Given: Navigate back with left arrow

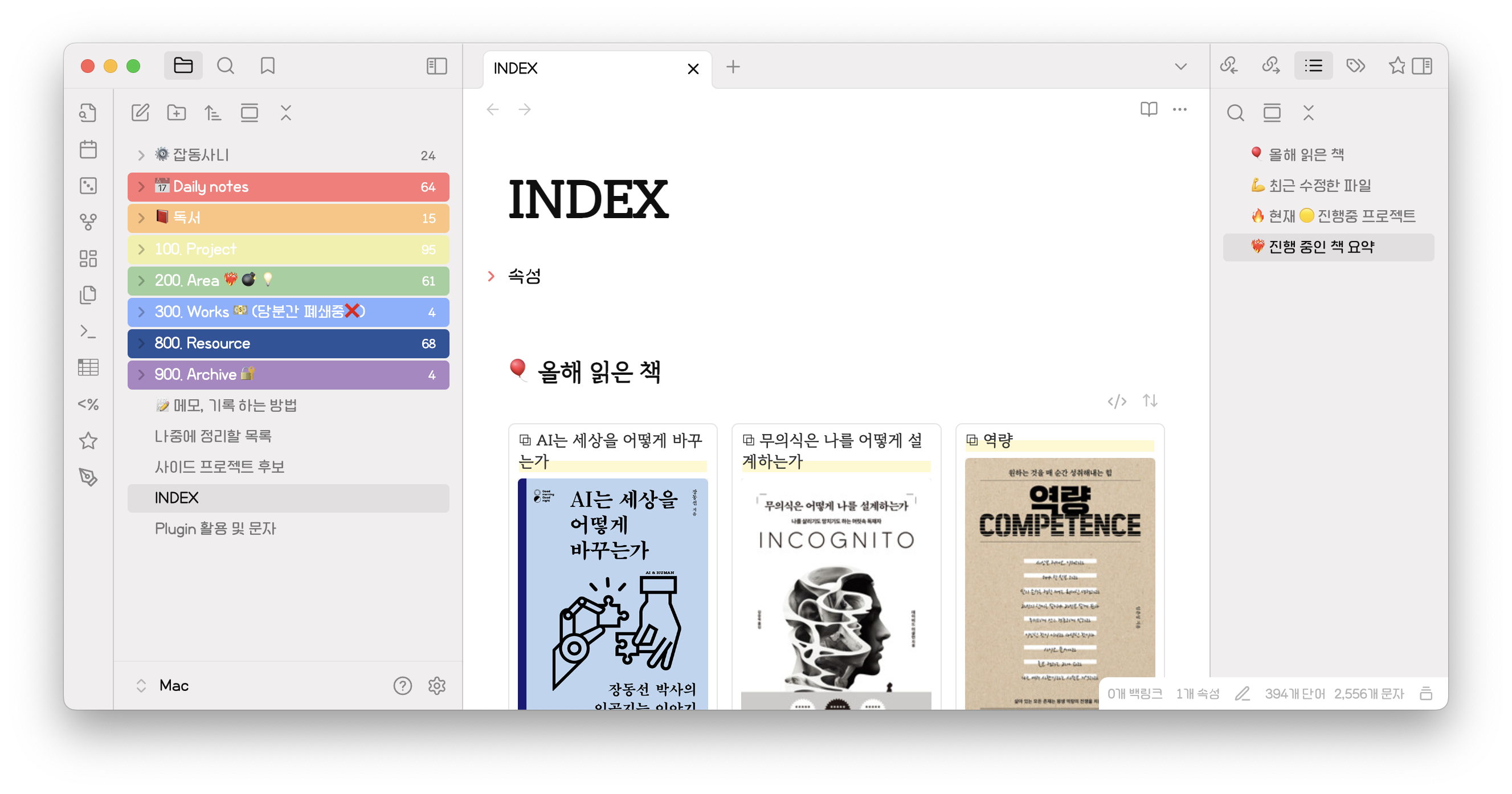Looking at the screenshot, I should click(492, 109).
